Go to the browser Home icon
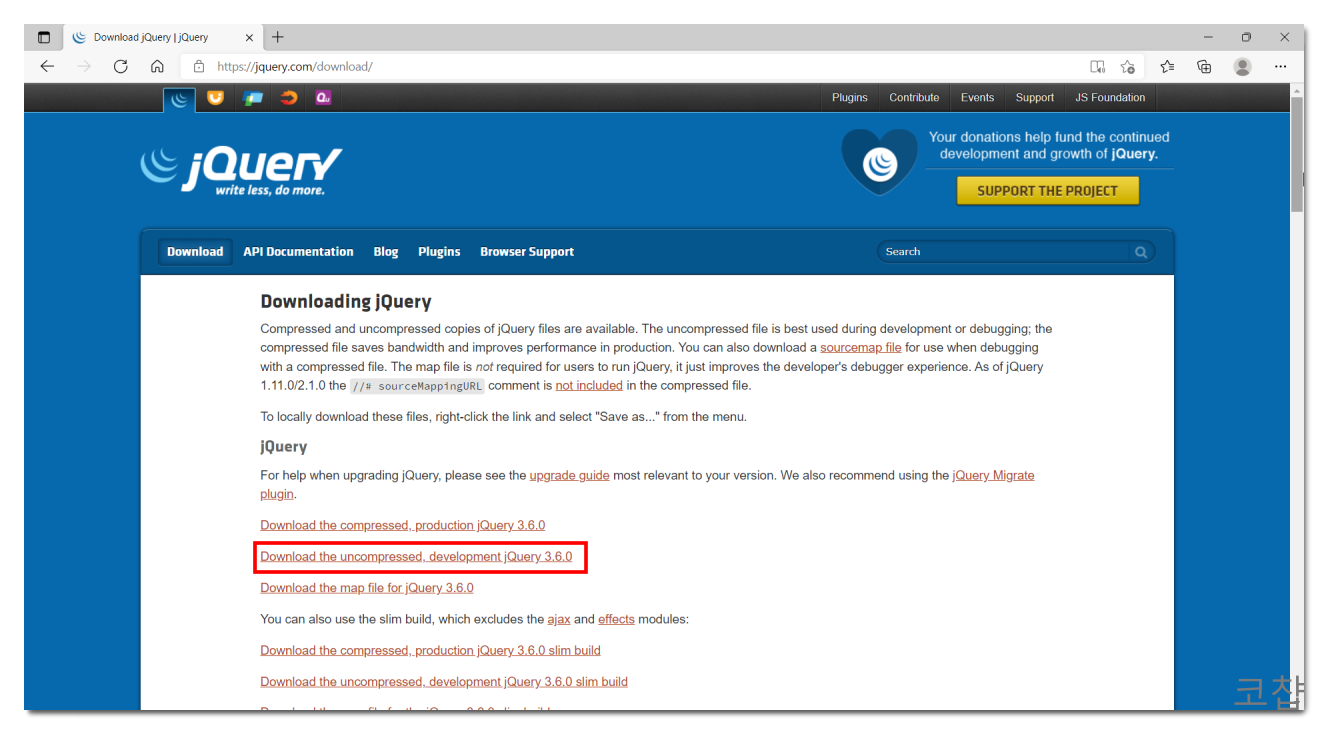This screenshot has width=1328, height=734. tap(157, 66)
